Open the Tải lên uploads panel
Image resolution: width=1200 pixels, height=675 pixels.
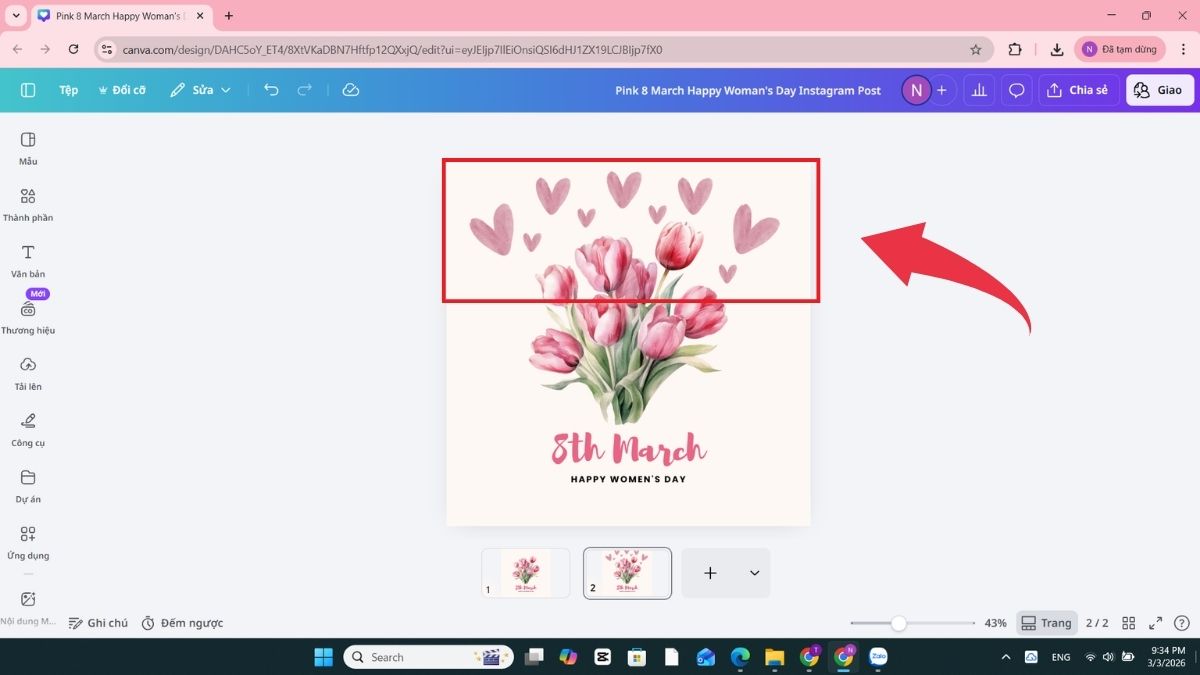(x=28, y=373)
